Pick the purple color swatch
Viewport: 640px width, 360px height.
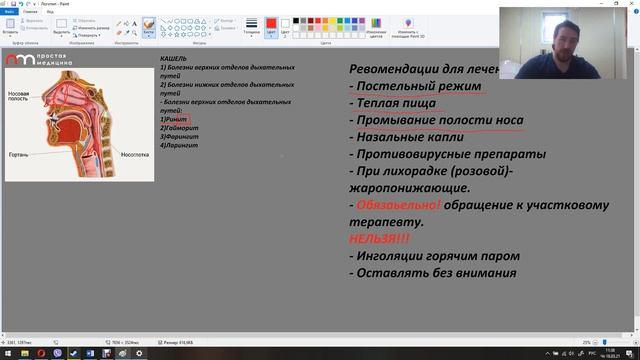click(362, 21)
